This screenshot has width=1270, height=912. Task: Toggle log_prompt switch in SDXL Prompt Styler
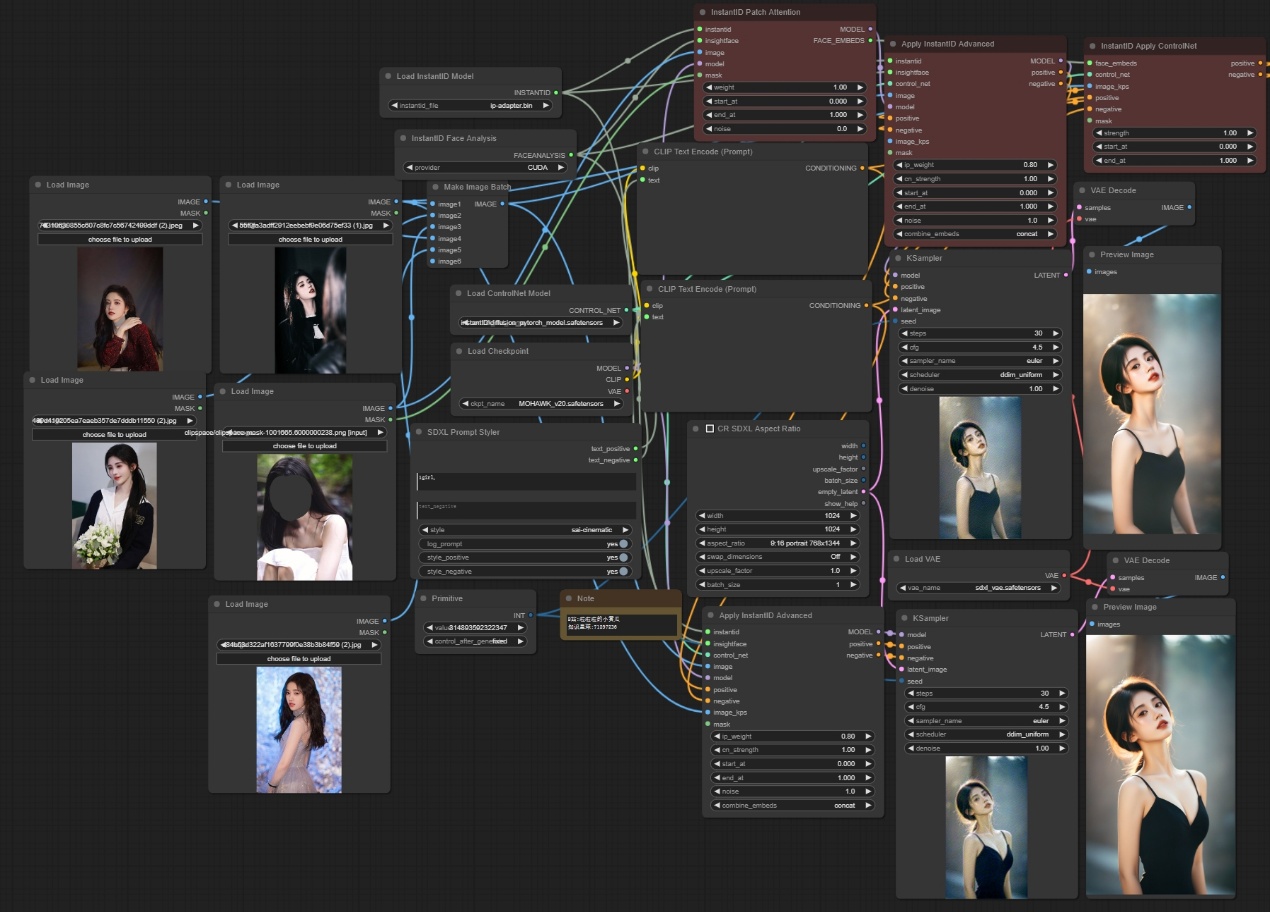(x=624, y=544)
